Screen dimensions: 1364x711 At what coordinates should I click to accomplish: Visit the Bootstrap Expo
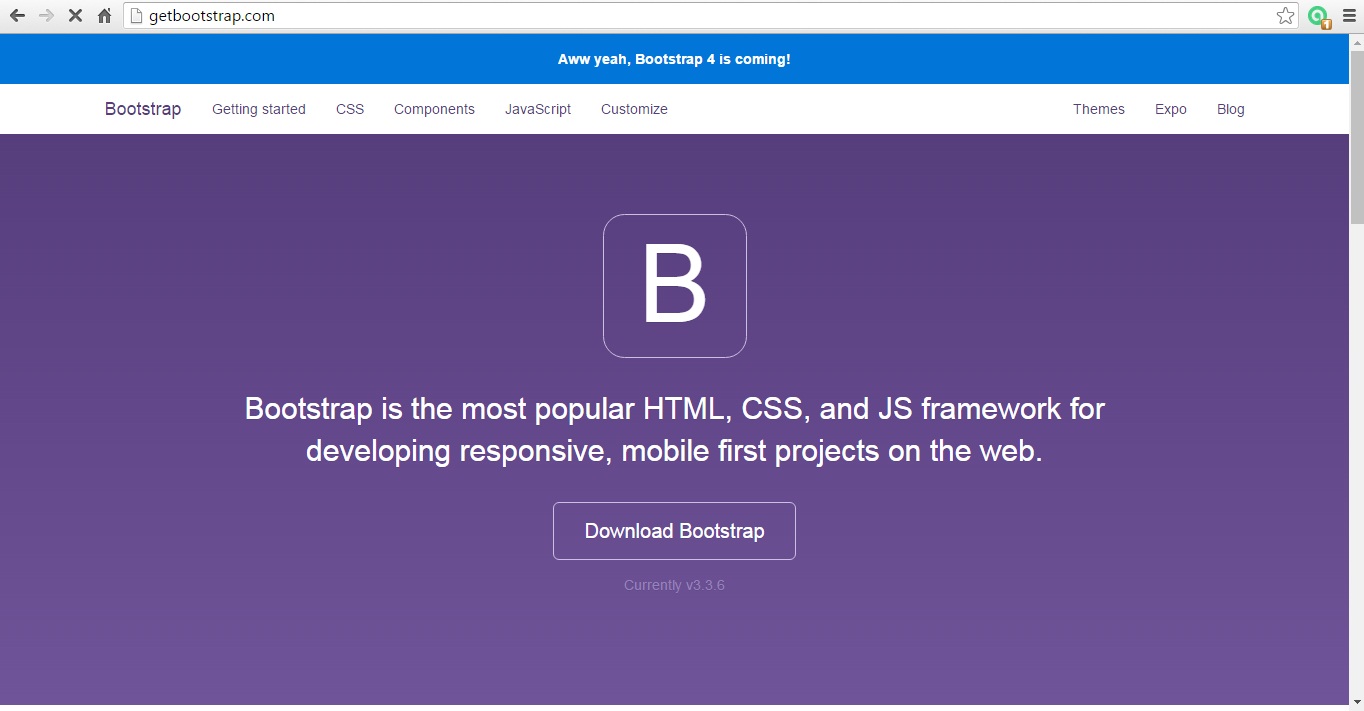1170,109
